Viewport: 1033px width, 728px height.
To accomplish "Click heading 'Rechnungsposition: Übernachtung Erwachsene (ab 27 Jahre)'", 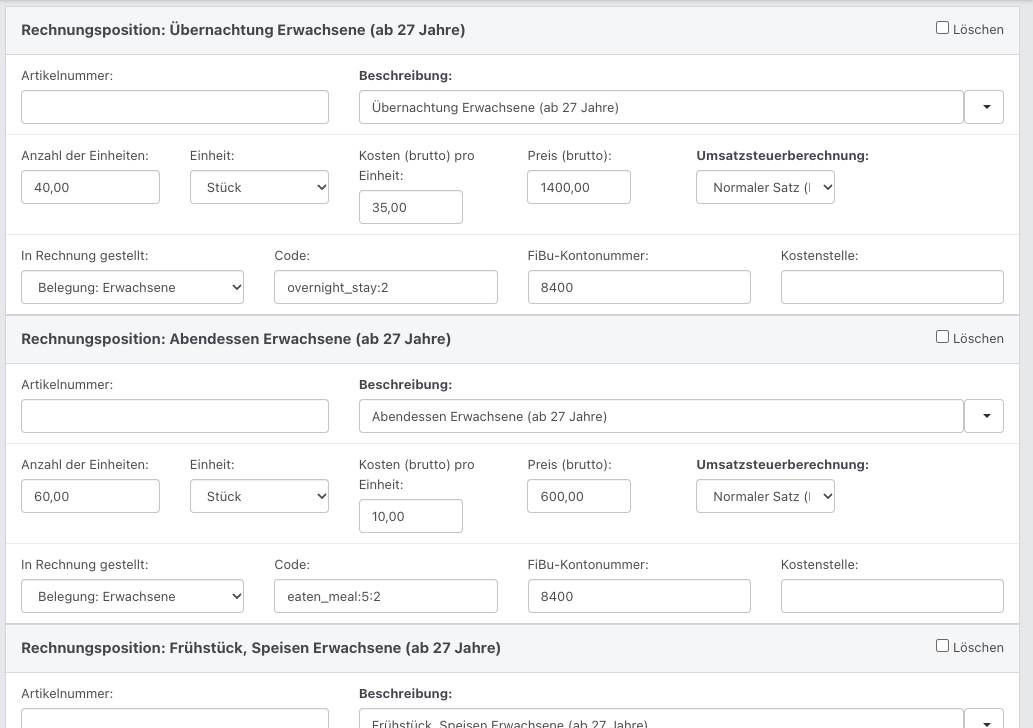I will coord(243,30).
